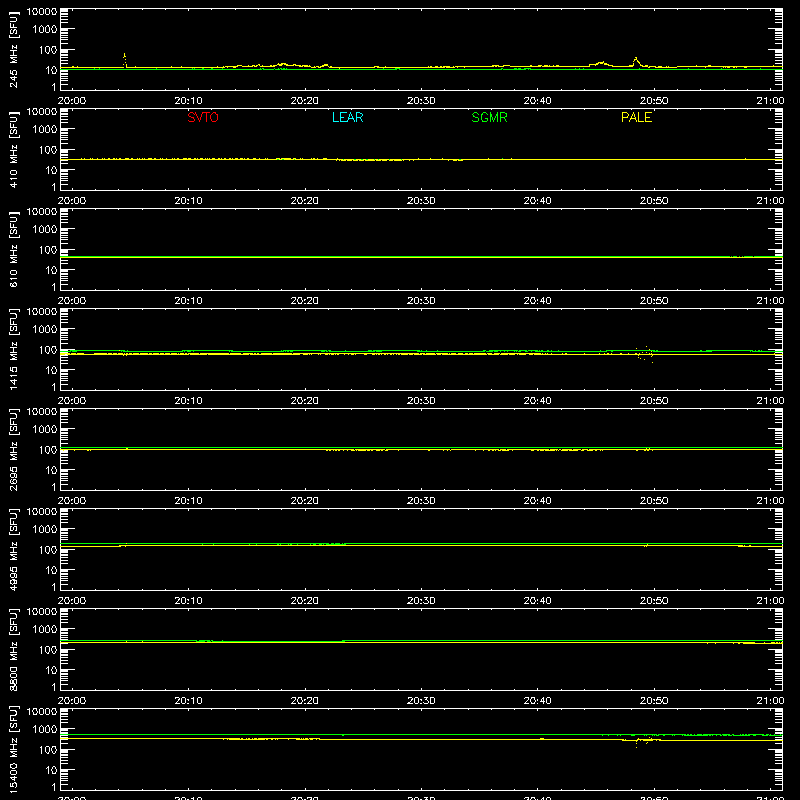This screenshot has height=800, width=800.
Task: Click 20:40 time label under 2695 MHz plot
Action: 537,501
